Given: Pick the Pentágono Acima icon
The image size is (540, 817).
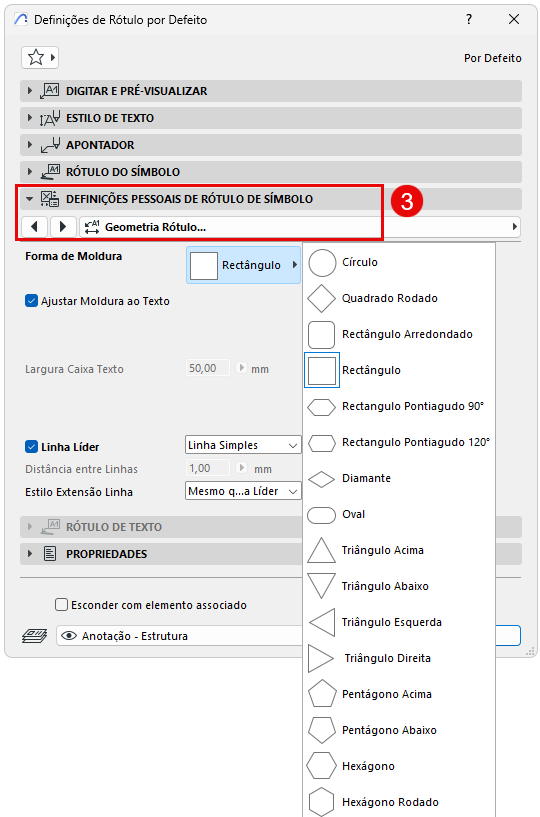Looking at the screenshot, I should point(322,694).
